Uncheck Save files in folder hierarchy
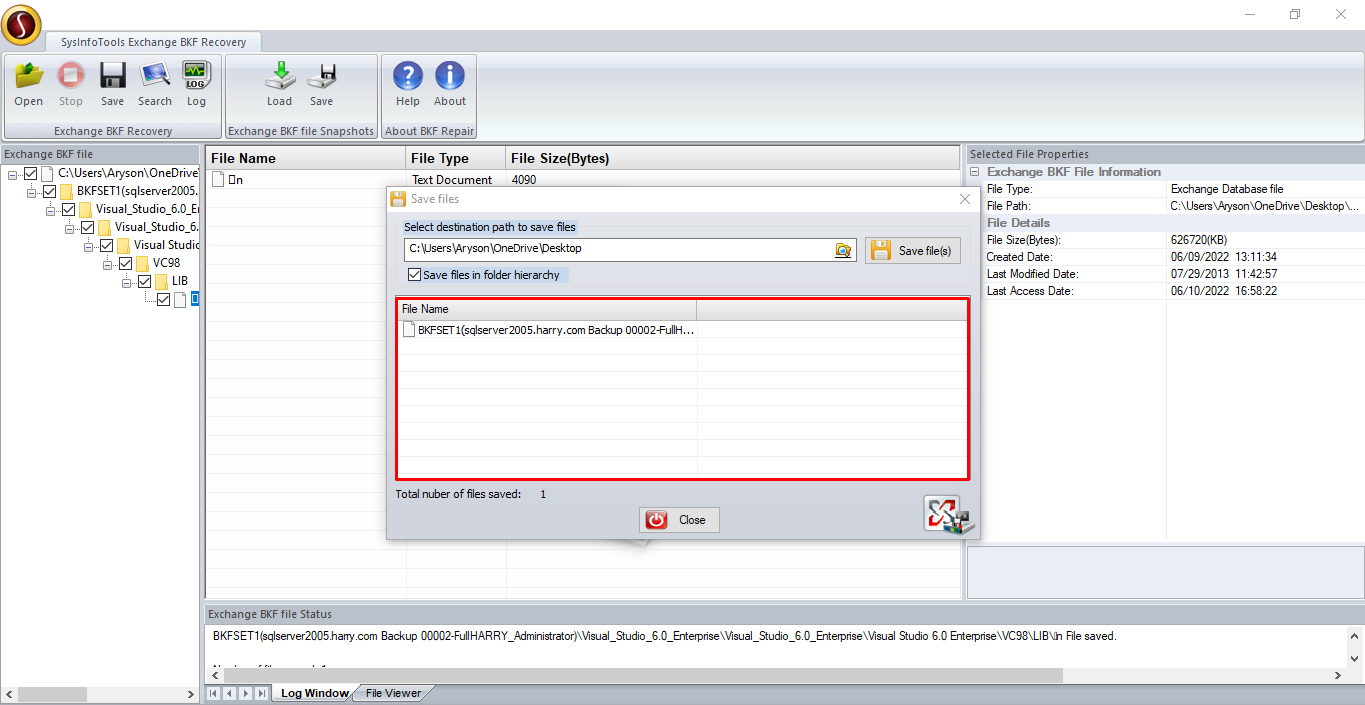Image resolution: width=1365 pixels, height=705 pixels. coord(414,275)
